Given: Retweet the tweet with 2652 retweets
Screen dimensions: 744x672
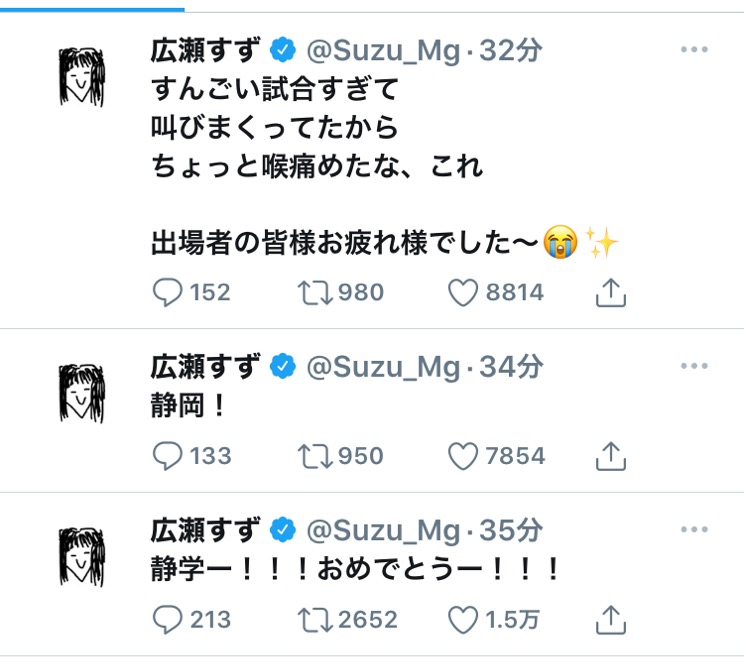Looking at the screenshot, I should 316,619.
